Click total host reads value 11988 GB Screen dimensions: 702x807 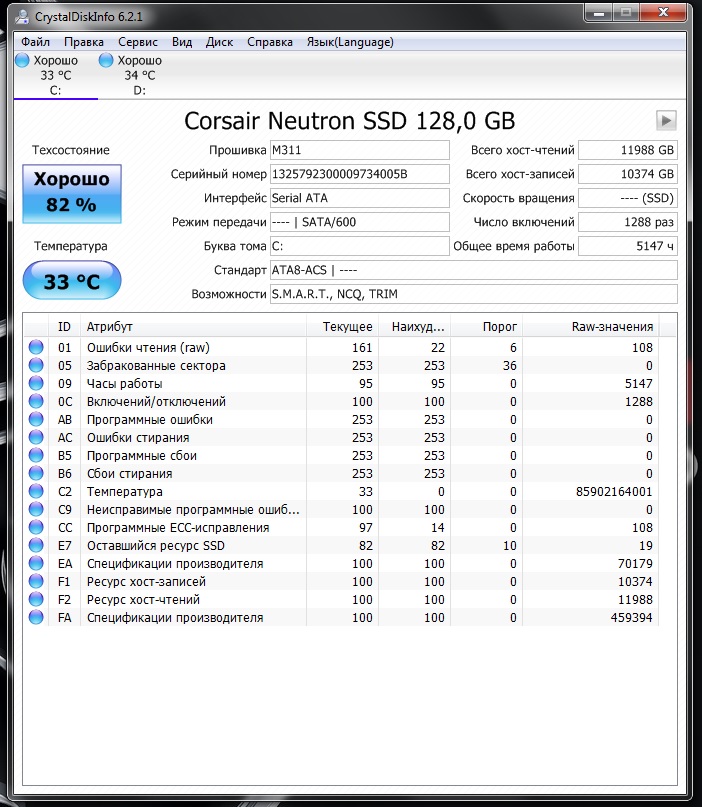(627, 150)
